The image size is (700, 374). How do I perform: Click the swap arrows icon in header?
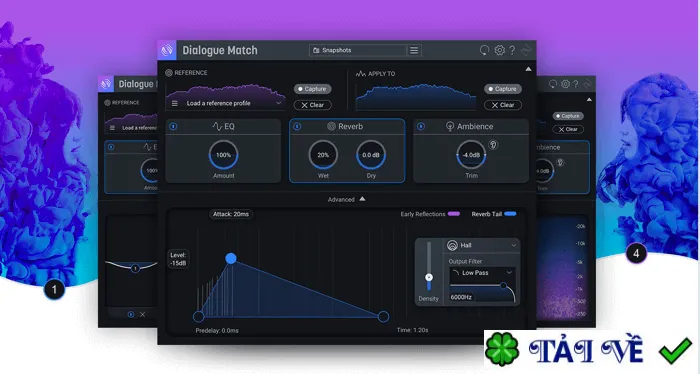pyautogui.click(x=527, y=50)
